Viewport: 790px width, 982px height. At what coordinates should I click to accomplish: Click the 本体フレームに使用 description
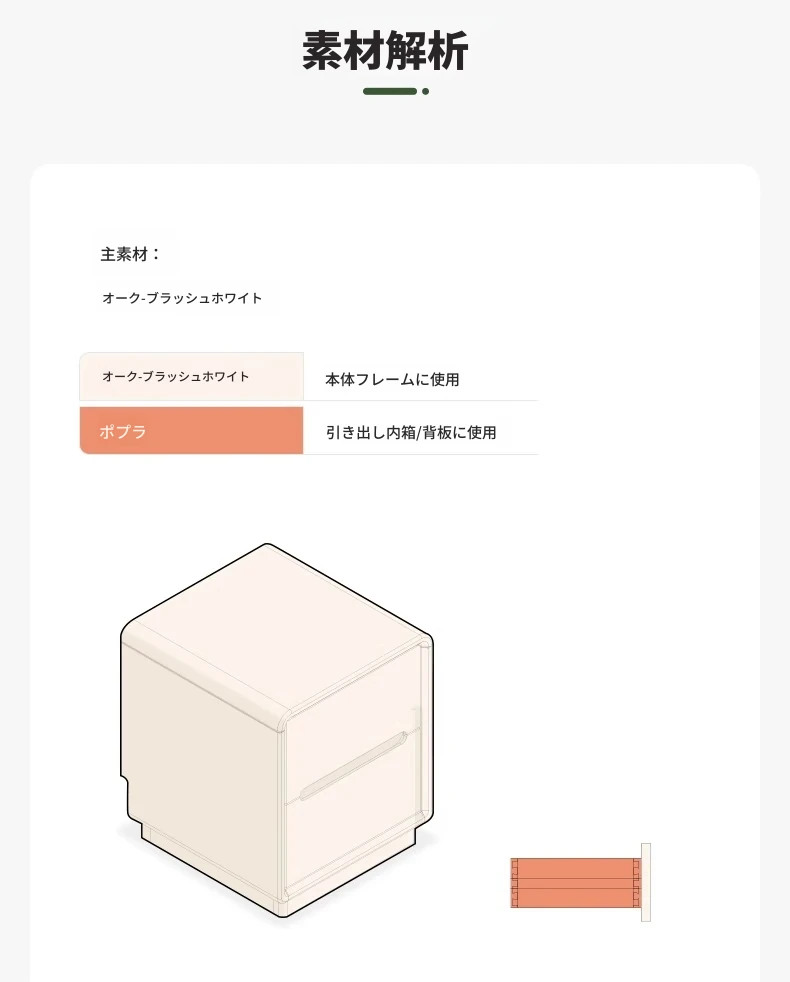392,379
